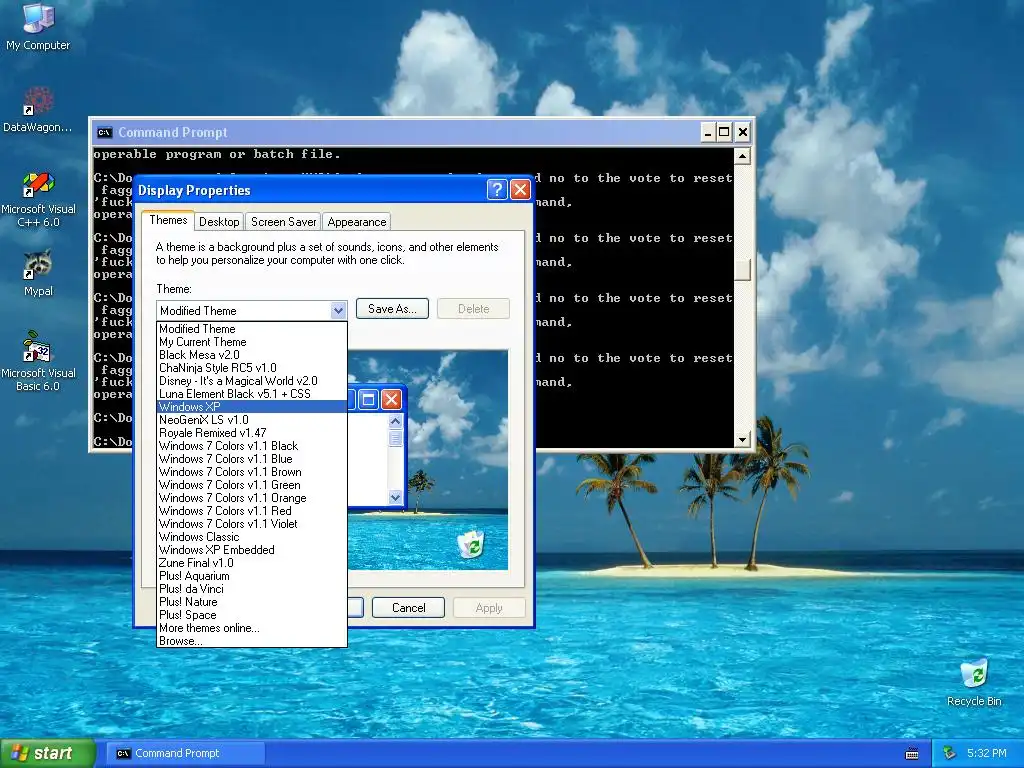The width and height of the screenshot is (1024, 768).
Task: Select NeoGeniX LS v1.0 theme
Action: coord(252,420)
